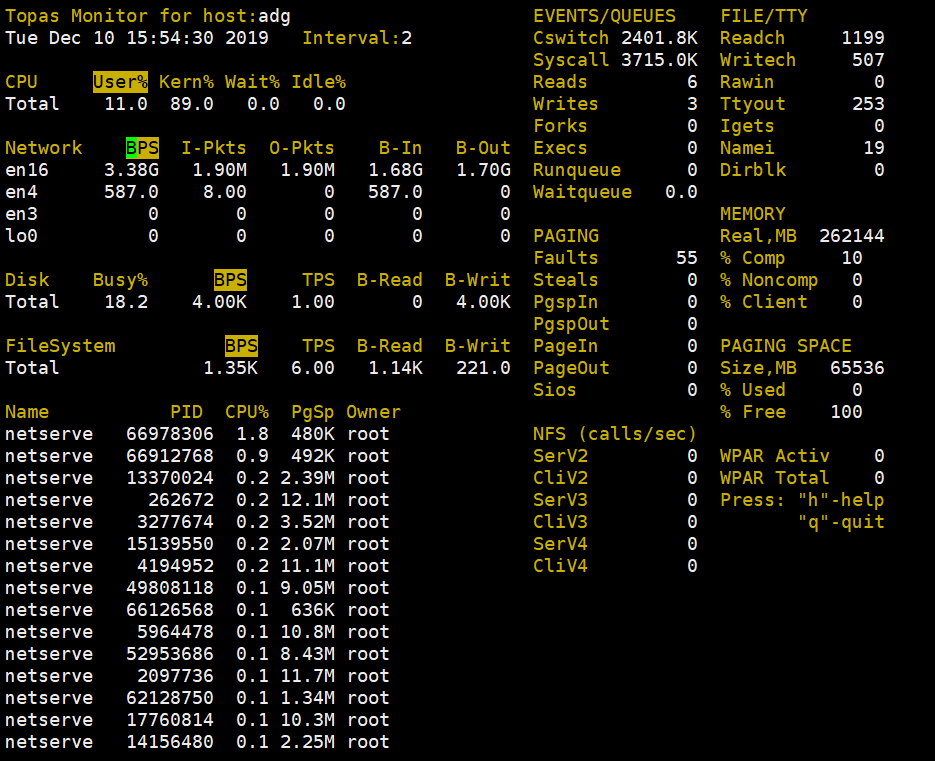The width and height of the screenshot is (935, 761).
Task: Select the highlighted Network BPS header
Action: click(143, 148)
